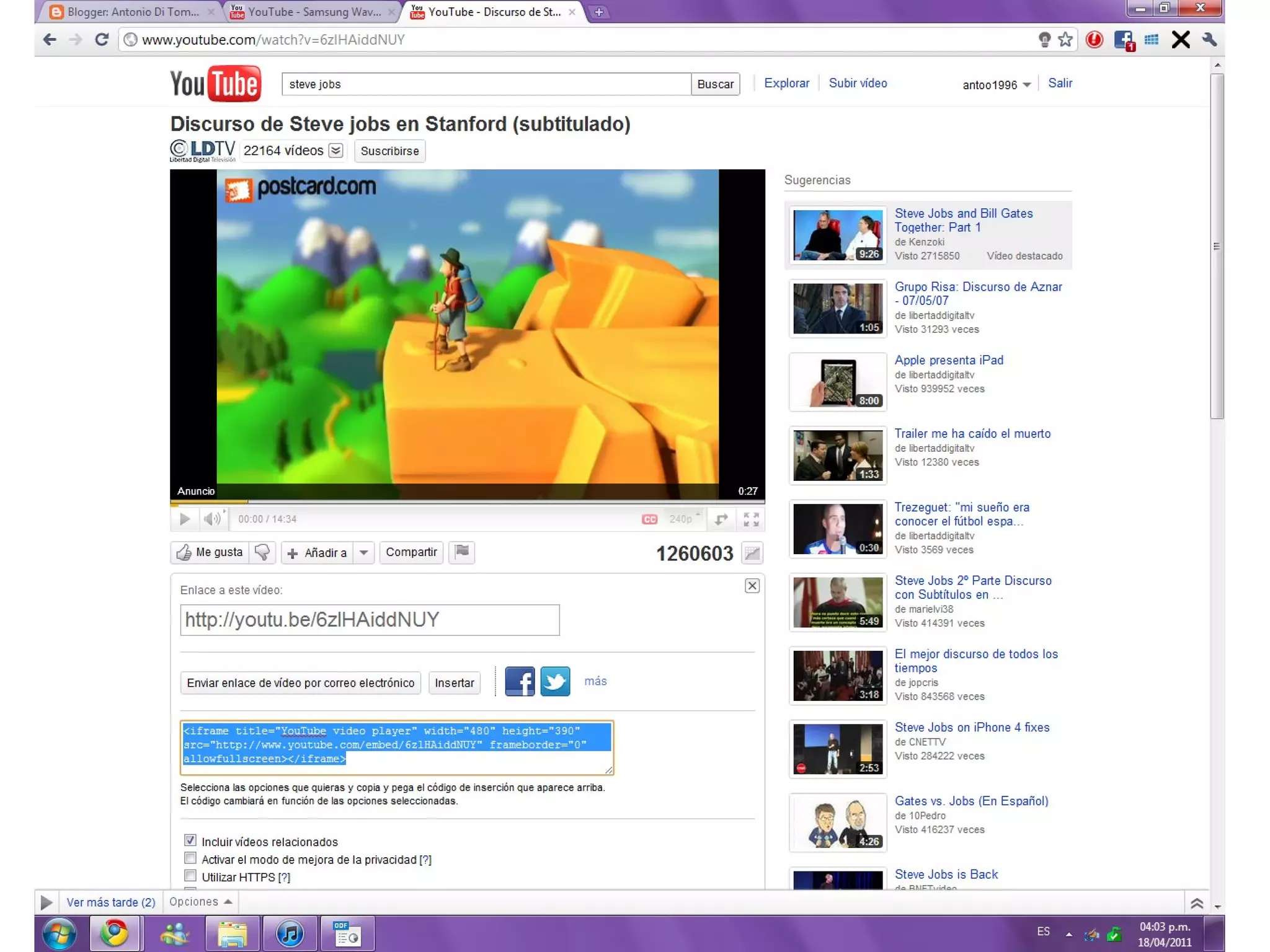Enter fullscreen video mode
This screenshot has width=1270, height=952.
tap(751, 519)
